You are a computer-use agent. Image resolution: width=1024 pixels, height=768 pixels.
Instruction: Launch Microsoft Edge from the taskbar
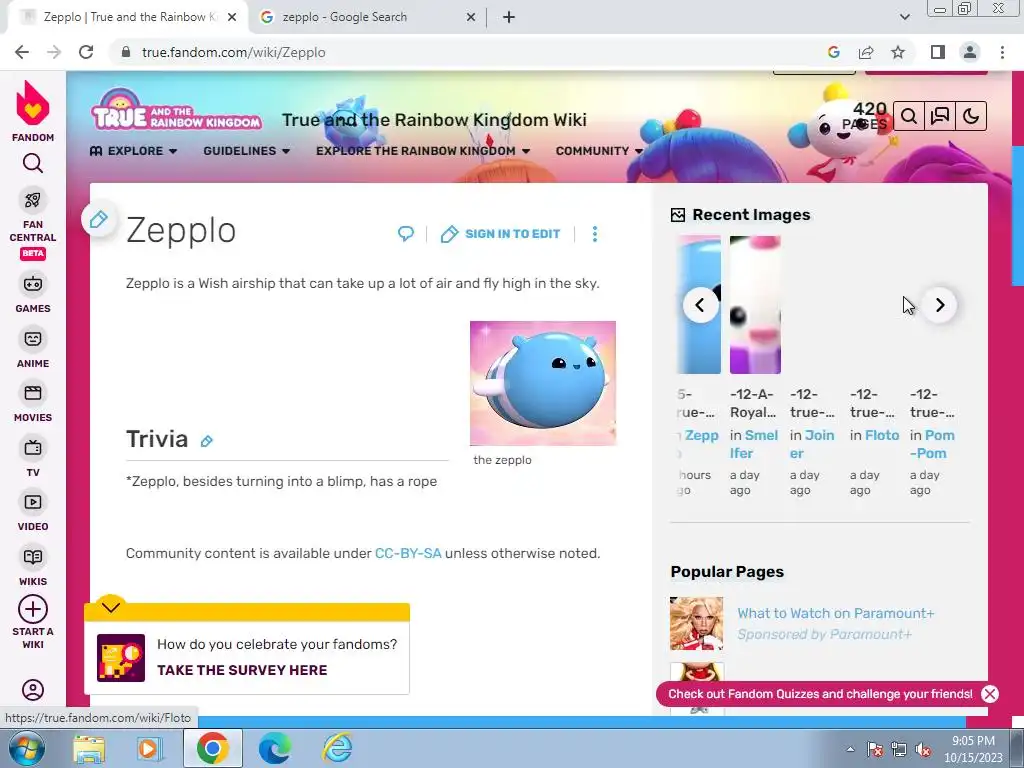click(x=275, y=748)
